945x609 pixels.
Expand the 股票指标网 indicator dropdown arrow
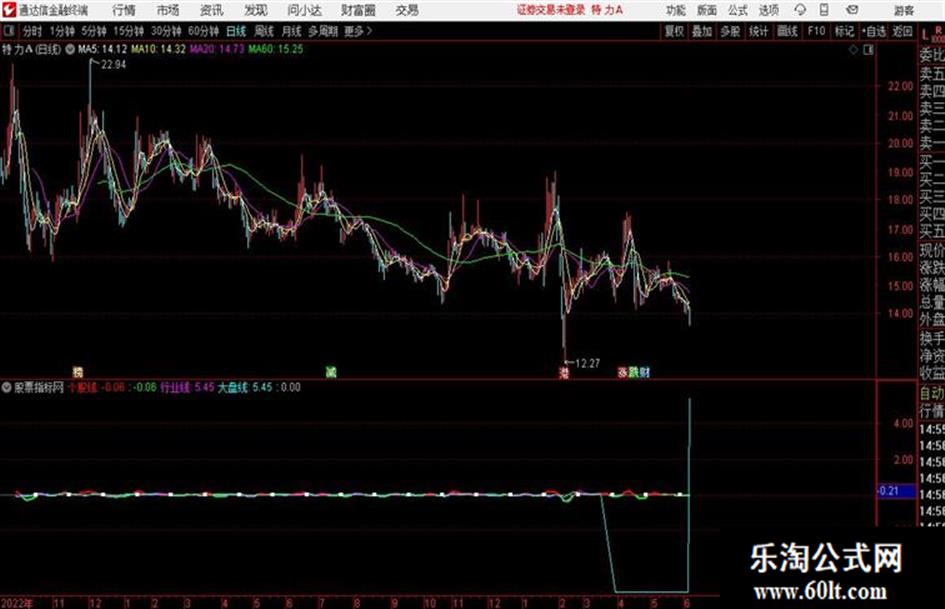click(7, 388)
